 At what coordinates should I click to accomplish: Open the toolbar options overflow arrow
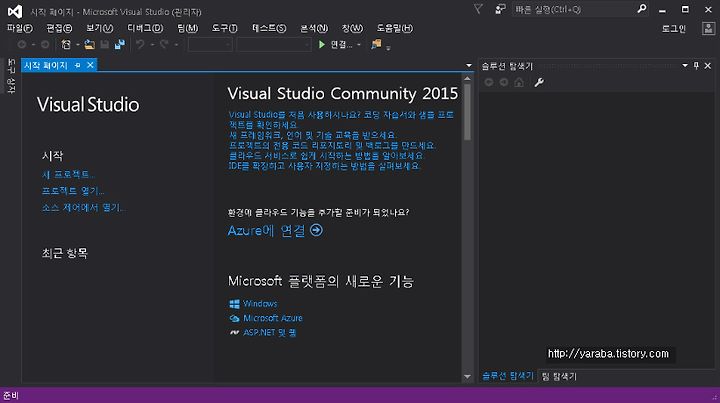click(388, 47)
